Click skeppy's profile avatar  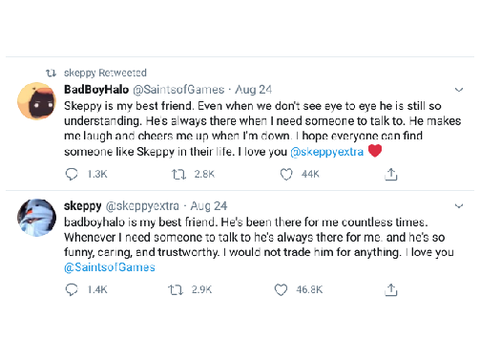click(x=37, y=218)
